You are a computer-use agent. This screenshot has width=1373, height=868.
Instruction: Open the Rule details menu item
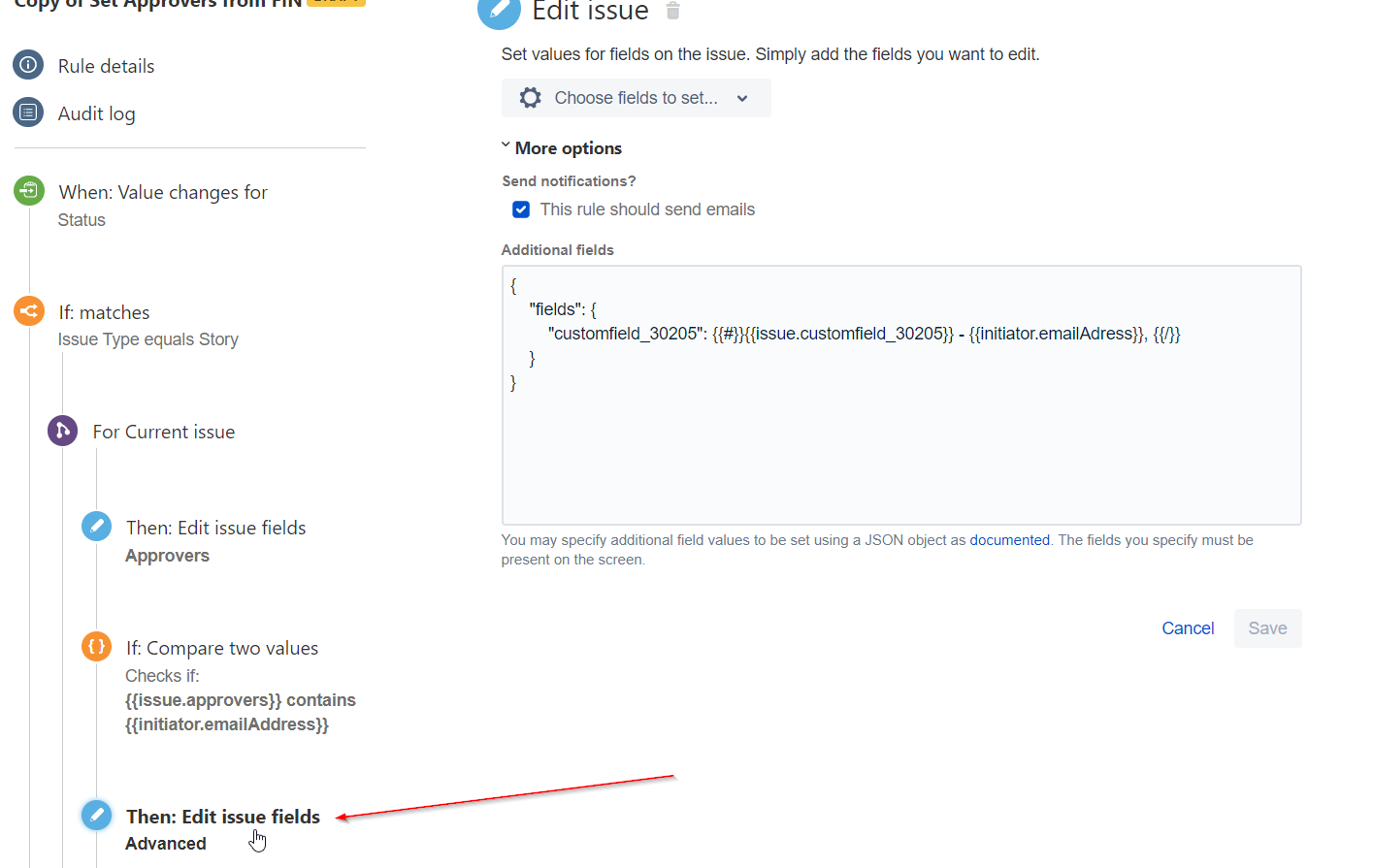point(107,66)
